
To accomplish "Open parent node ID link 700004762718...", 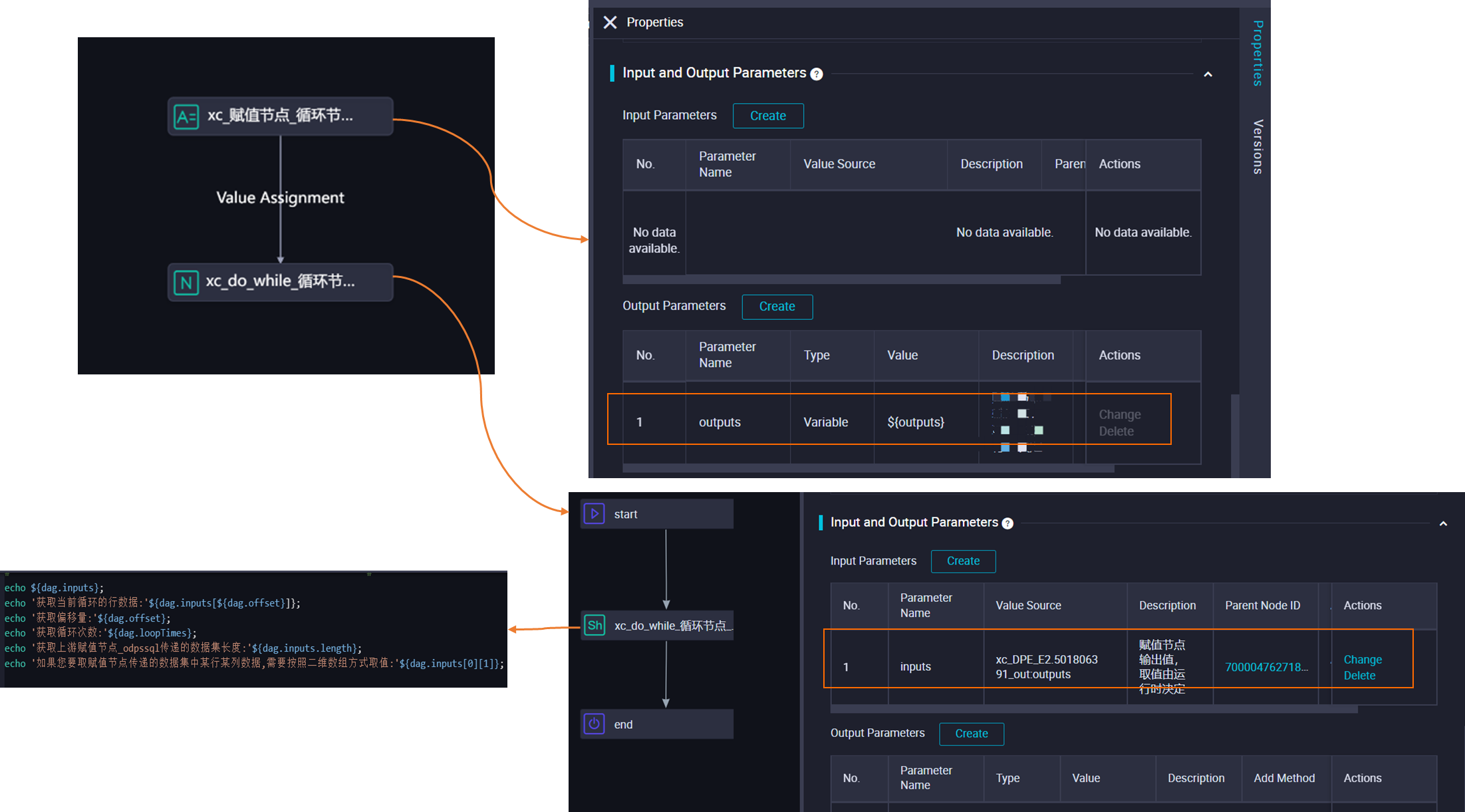I will [x=1266, y=666].
